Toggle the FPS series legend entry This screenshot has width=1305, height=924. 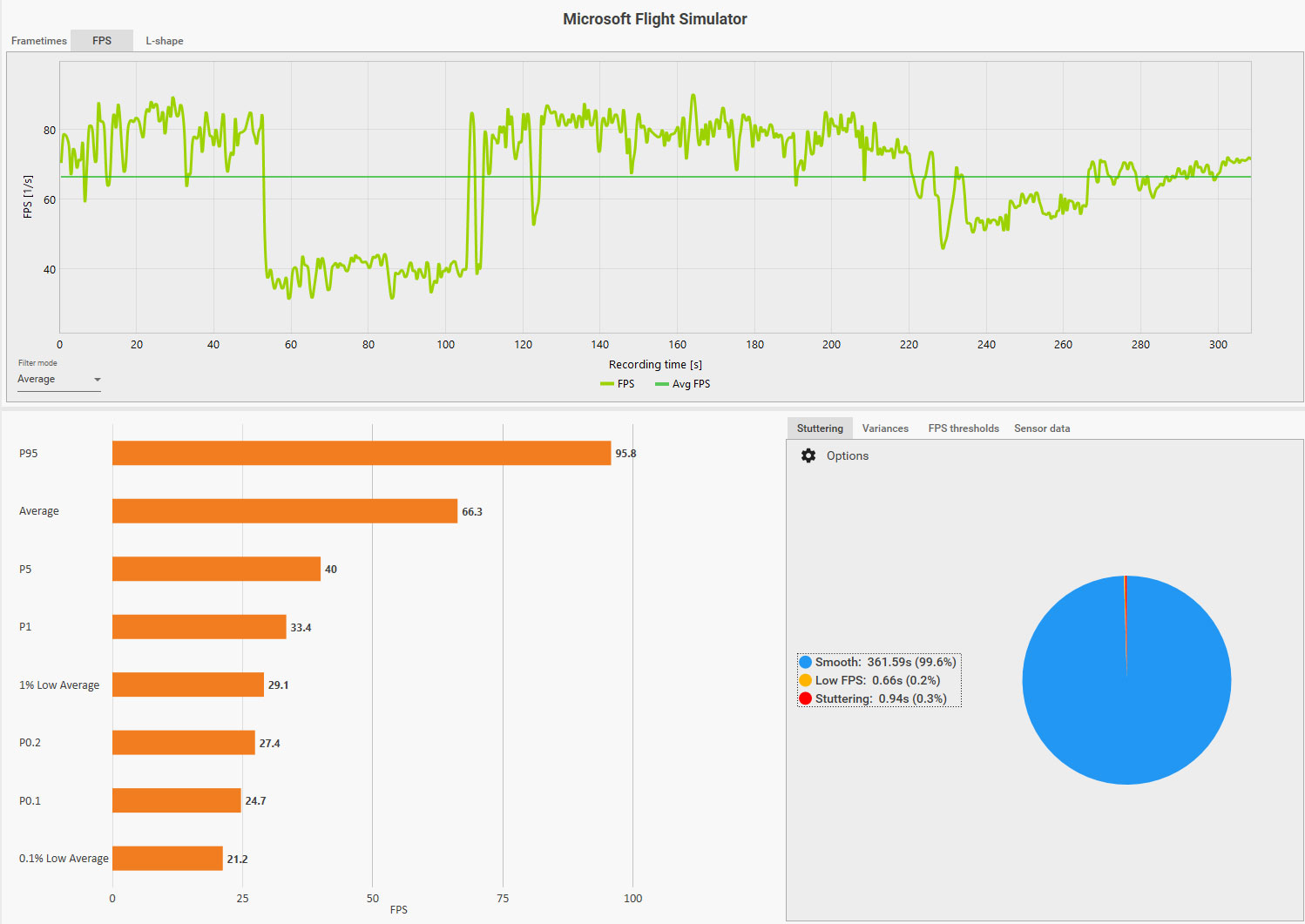618,384
